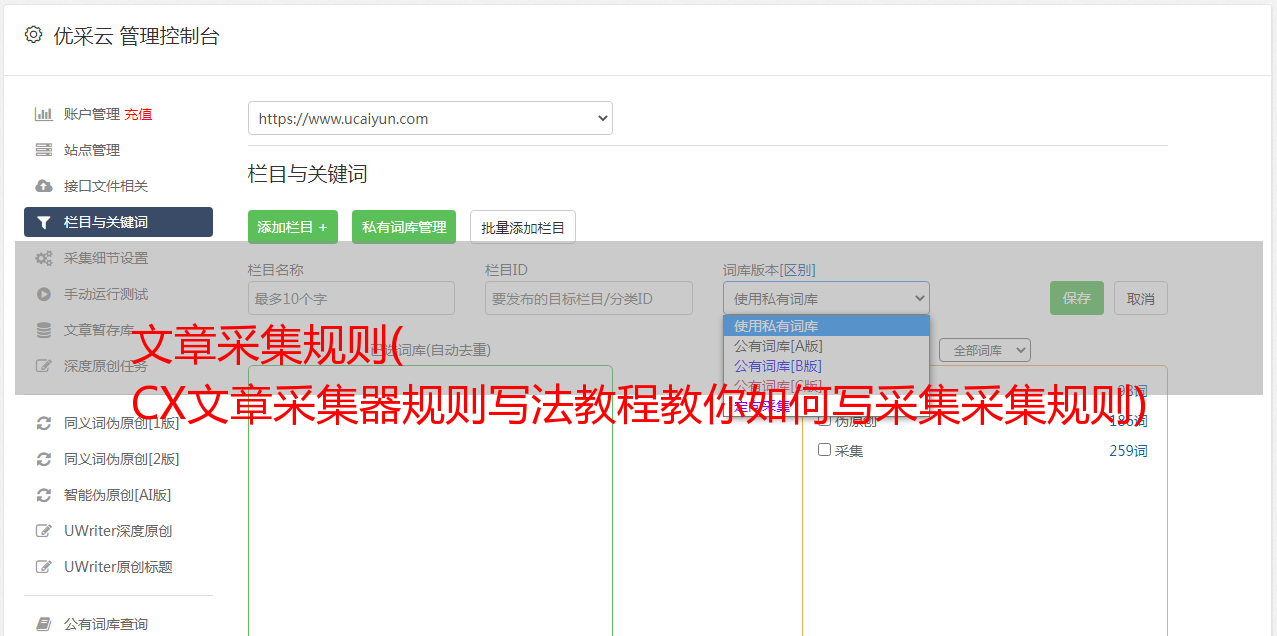Screen dimensions: 1277x636
Task: Click the server icon for 站点管理
Action: (44, 150)
